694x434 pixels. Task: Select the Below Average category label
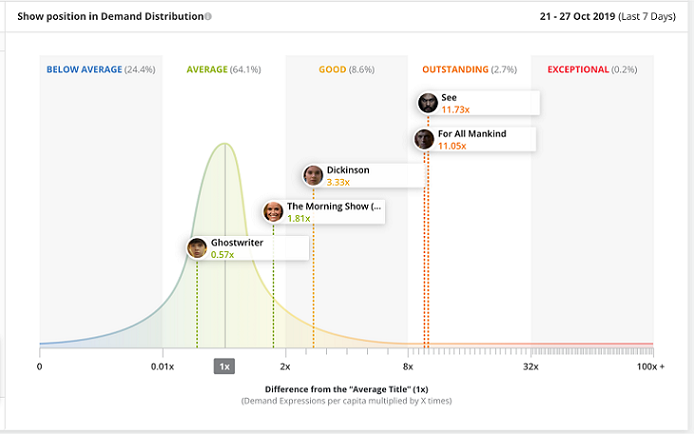[84, 70]
